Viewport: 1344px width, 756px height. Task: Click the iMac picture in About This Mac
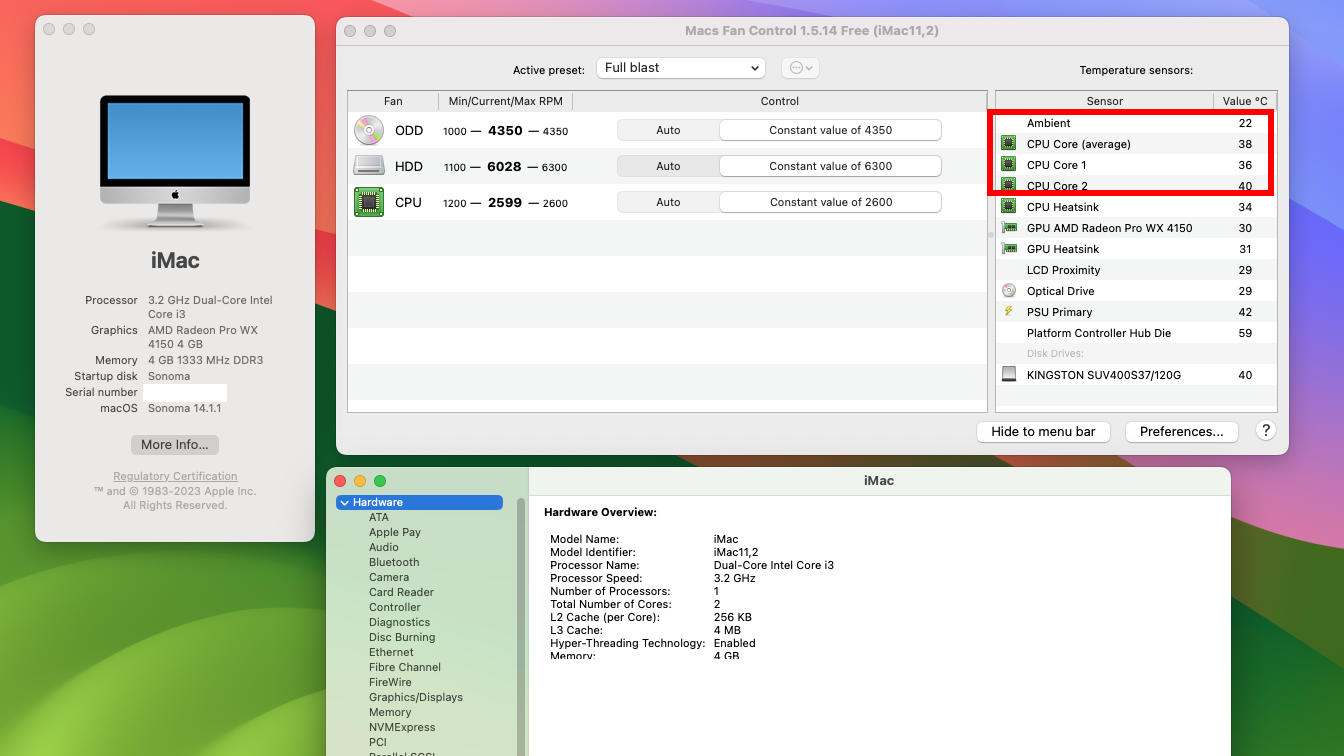[175, 161]
